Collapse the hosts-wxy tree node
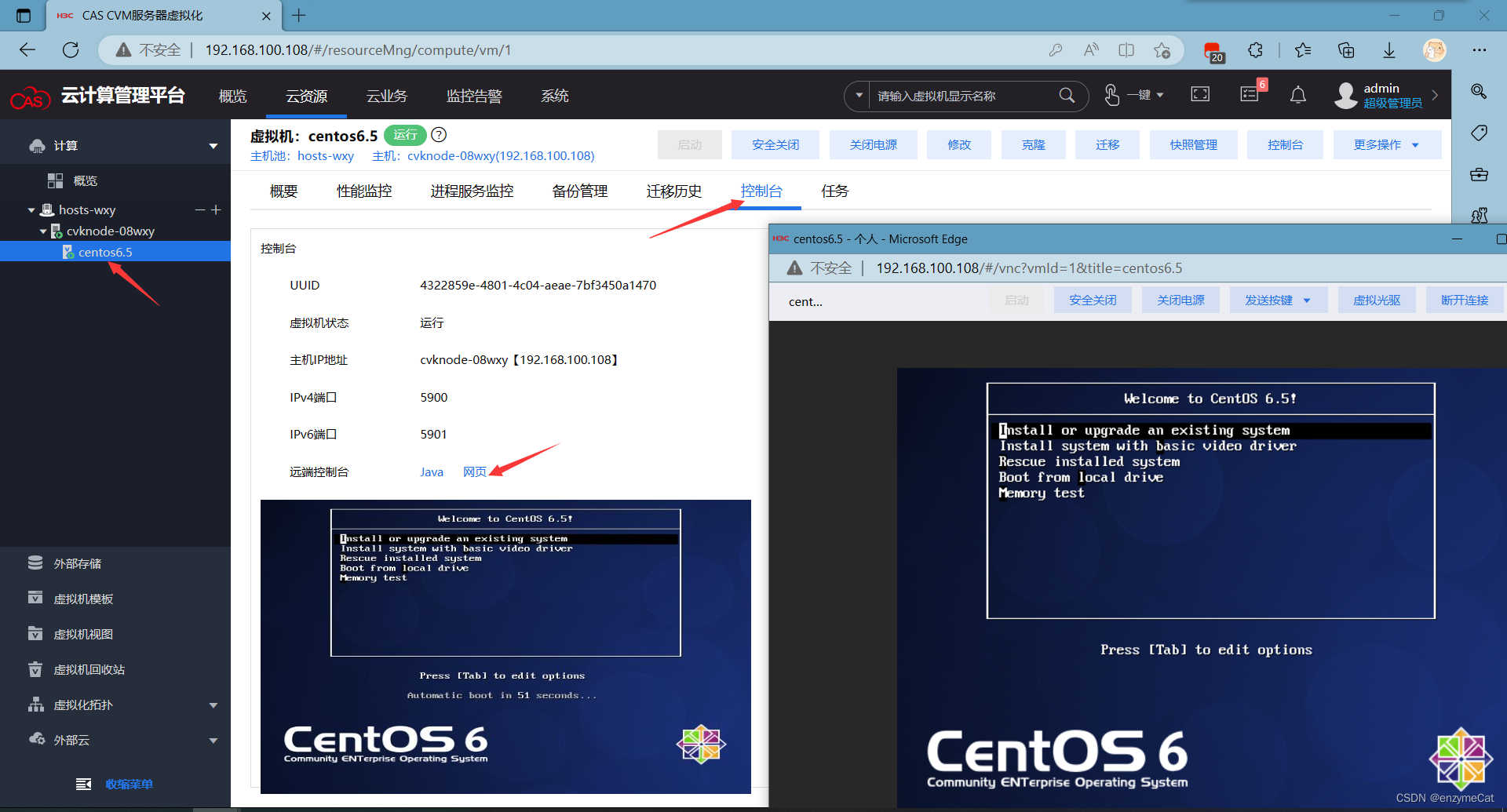 [x=31, y=210]
